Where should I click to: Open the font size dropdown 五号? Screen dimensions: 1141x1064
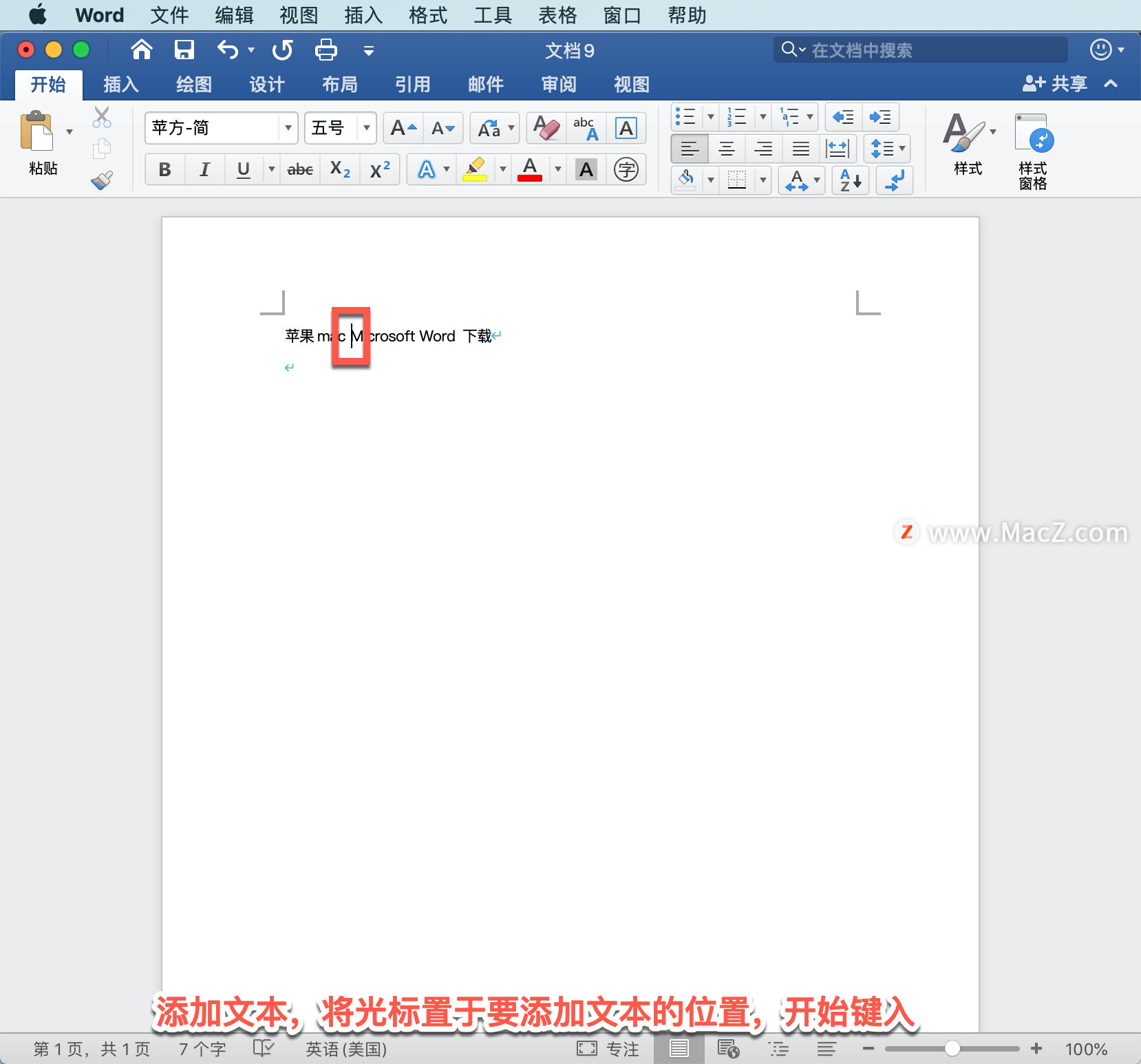(367, 128)
